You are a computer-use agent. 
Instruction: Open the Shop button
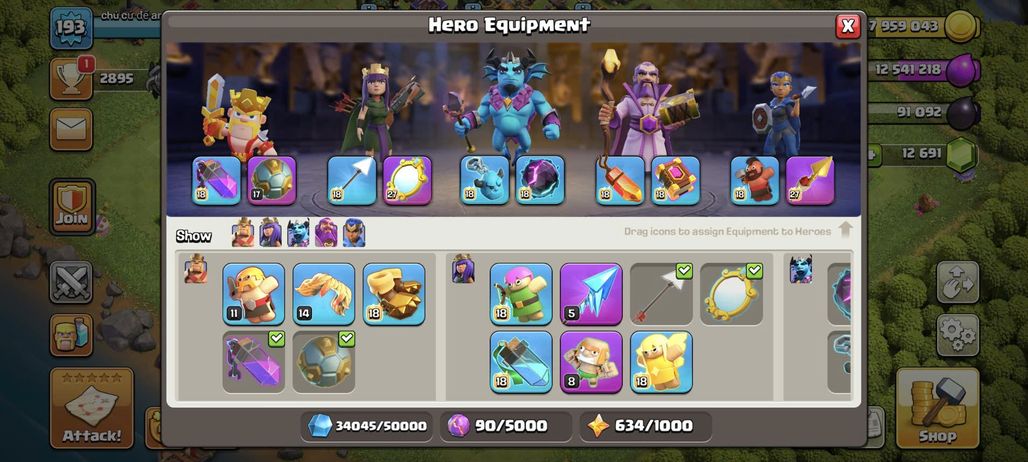pyautogui.click(x=938, y=408)
